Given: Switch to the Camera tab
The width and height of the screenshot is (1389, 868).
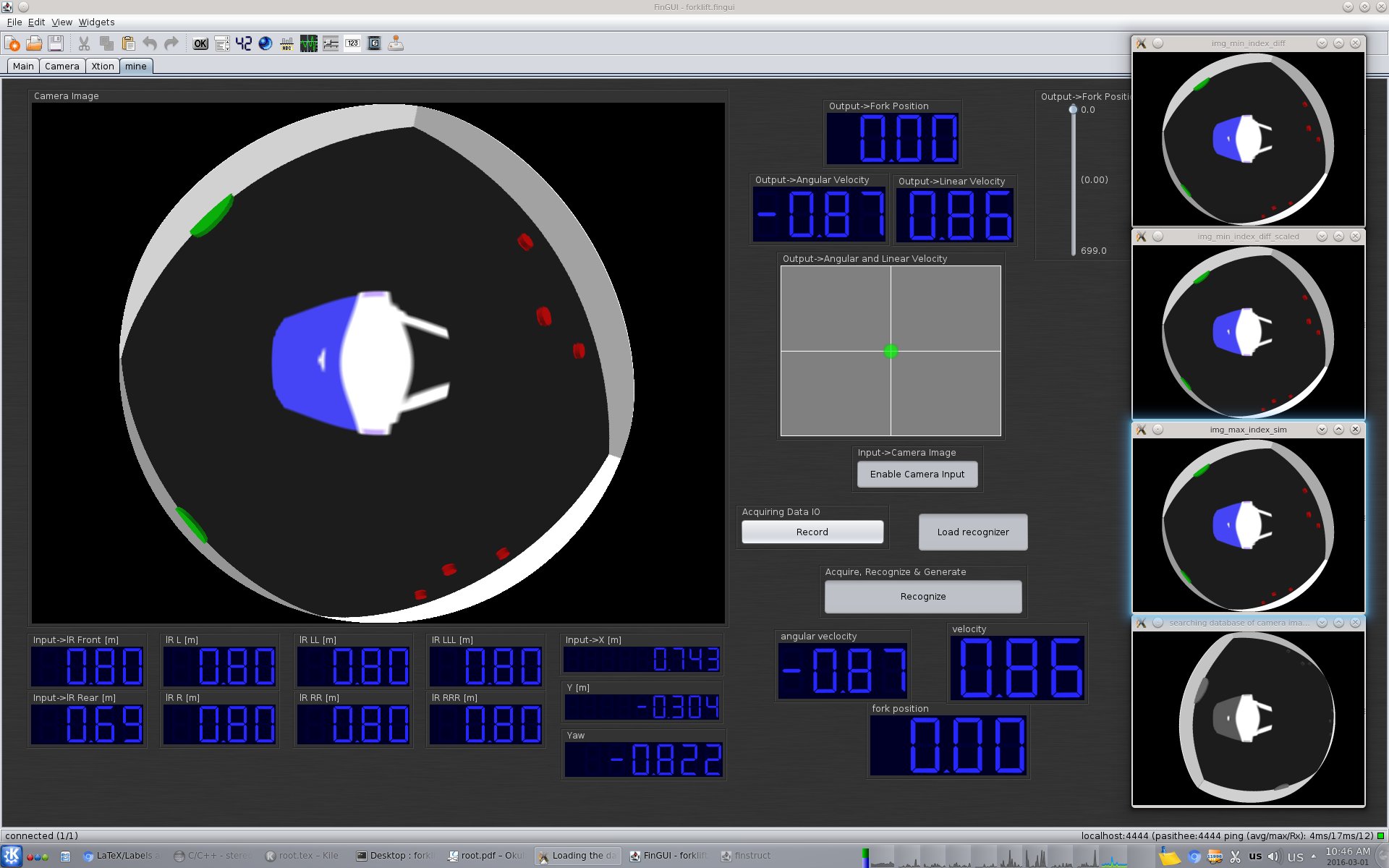Looking at the screenshot, I should (x=61, y=66).
